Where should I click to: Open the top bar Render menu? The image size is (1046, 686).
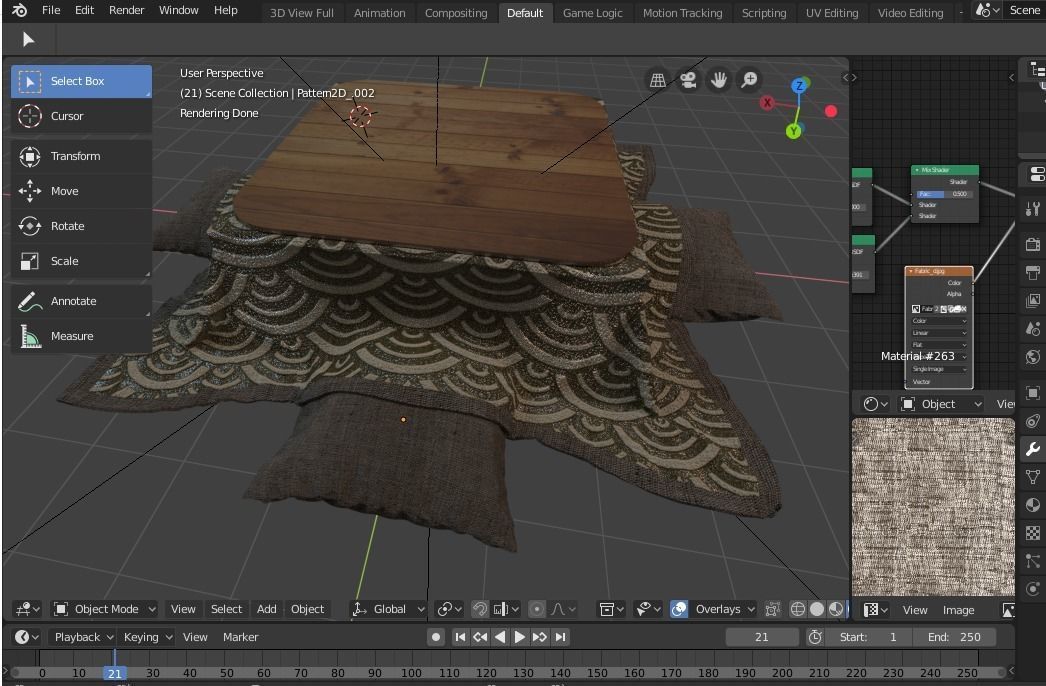pyautogui.click(x=127, y=10)
